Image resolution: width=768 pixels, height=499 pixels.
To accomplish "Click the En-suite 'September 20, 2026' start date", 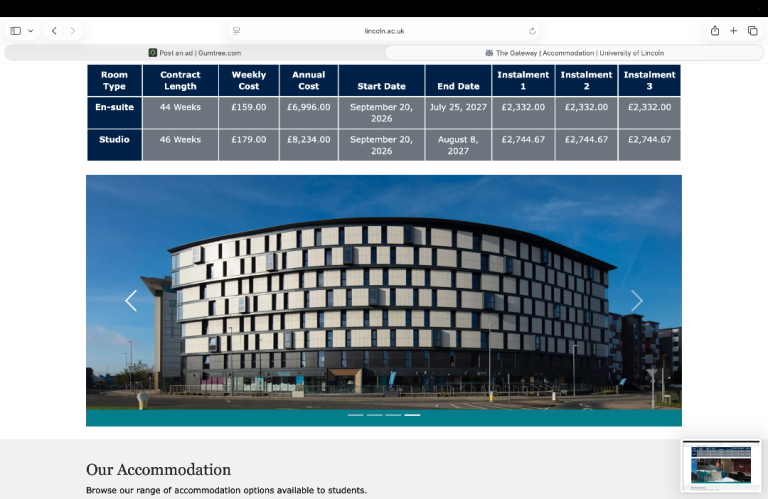I will tap(382, 113).
